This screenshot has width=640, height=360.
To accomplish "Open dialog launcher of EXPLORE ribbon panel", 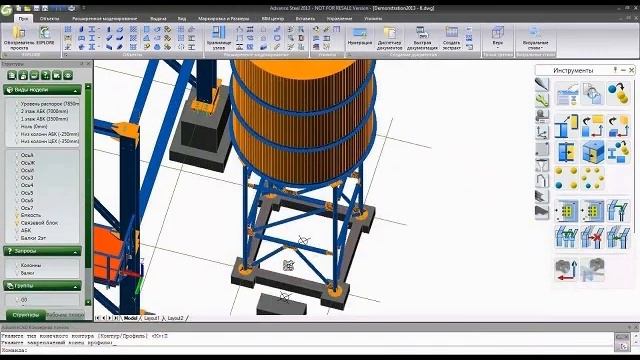I will coord(5,55).
